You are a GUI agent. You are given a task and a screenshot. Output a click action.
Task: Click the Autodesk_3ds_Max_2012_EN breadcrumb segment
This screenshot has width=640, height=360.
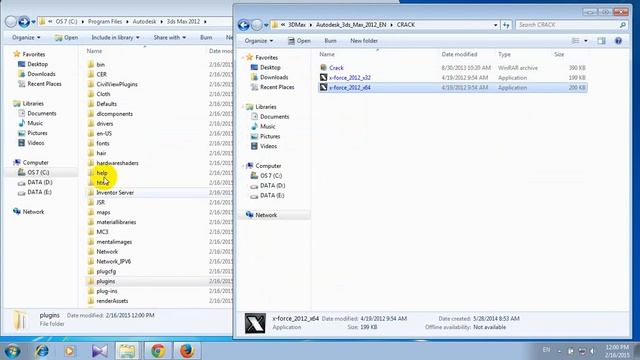point(351,25)
